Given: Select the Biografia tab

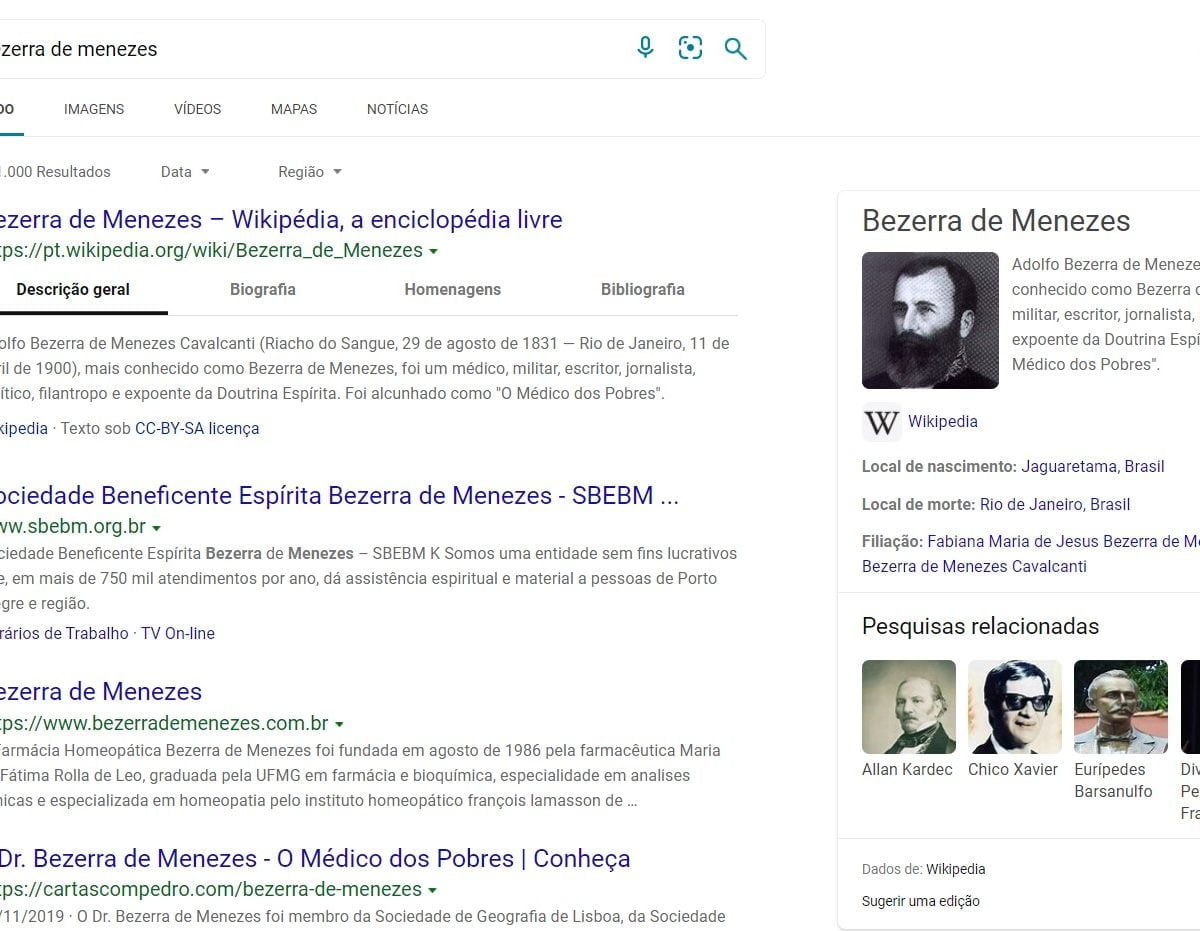Looking at the screenshot, I should point(263,290).
